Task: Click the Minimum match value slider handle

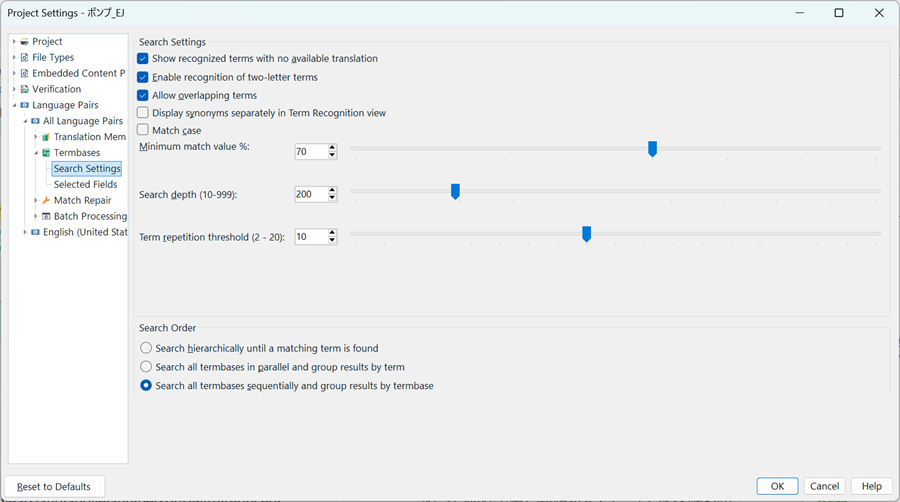Action: click(x=652, y=149)
